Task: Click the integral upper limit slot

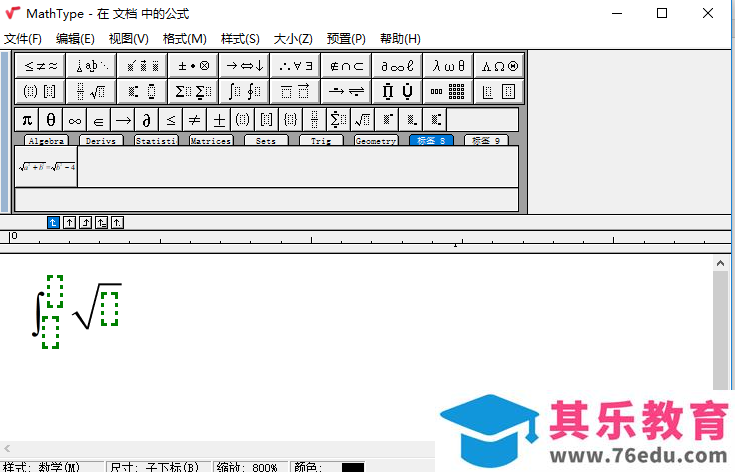Action: click(55, 291)
